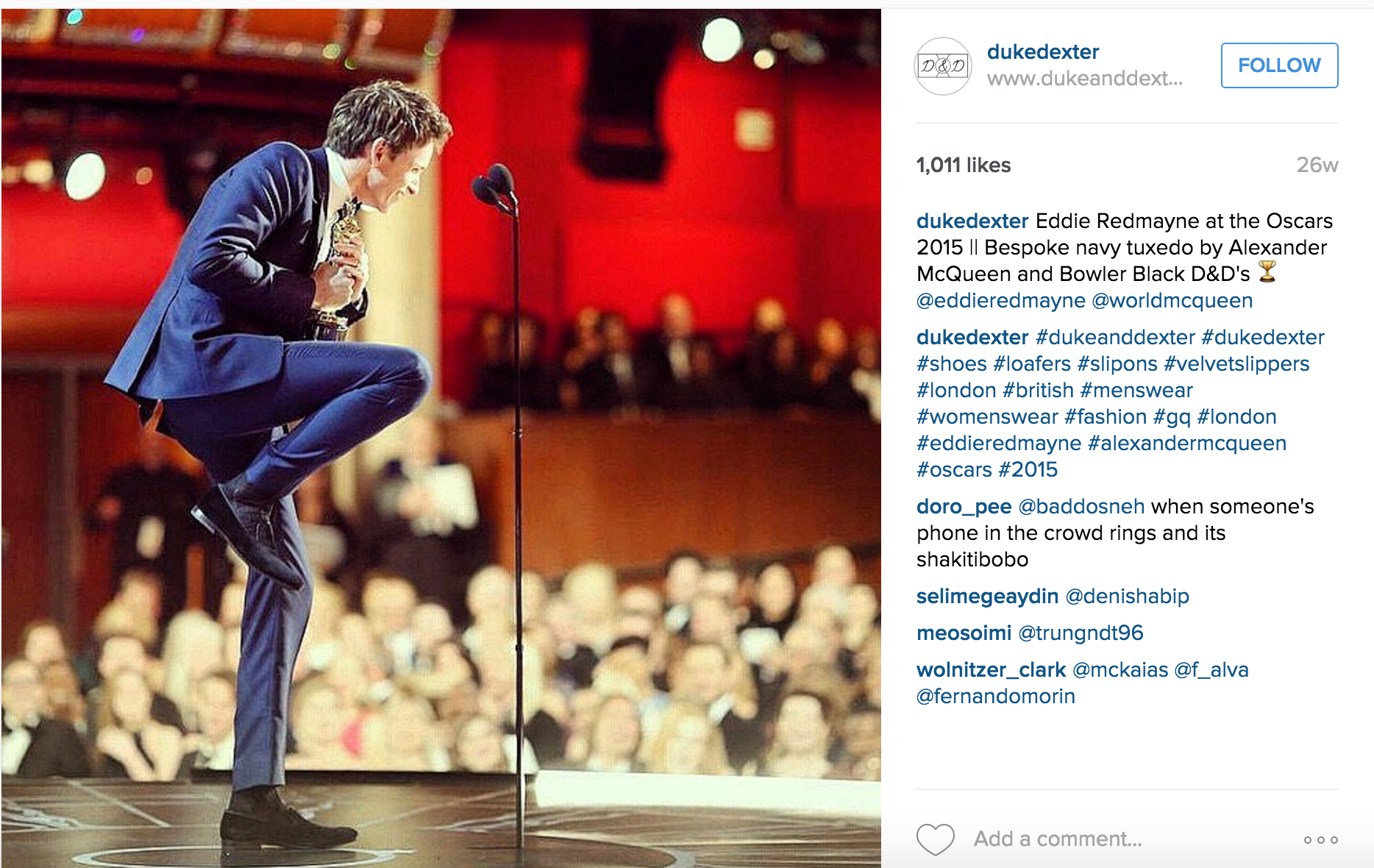This screenshot has height=868, width=1374.
Task: Open the 26w timestamp link
Action: click(x=1317, y=166)
